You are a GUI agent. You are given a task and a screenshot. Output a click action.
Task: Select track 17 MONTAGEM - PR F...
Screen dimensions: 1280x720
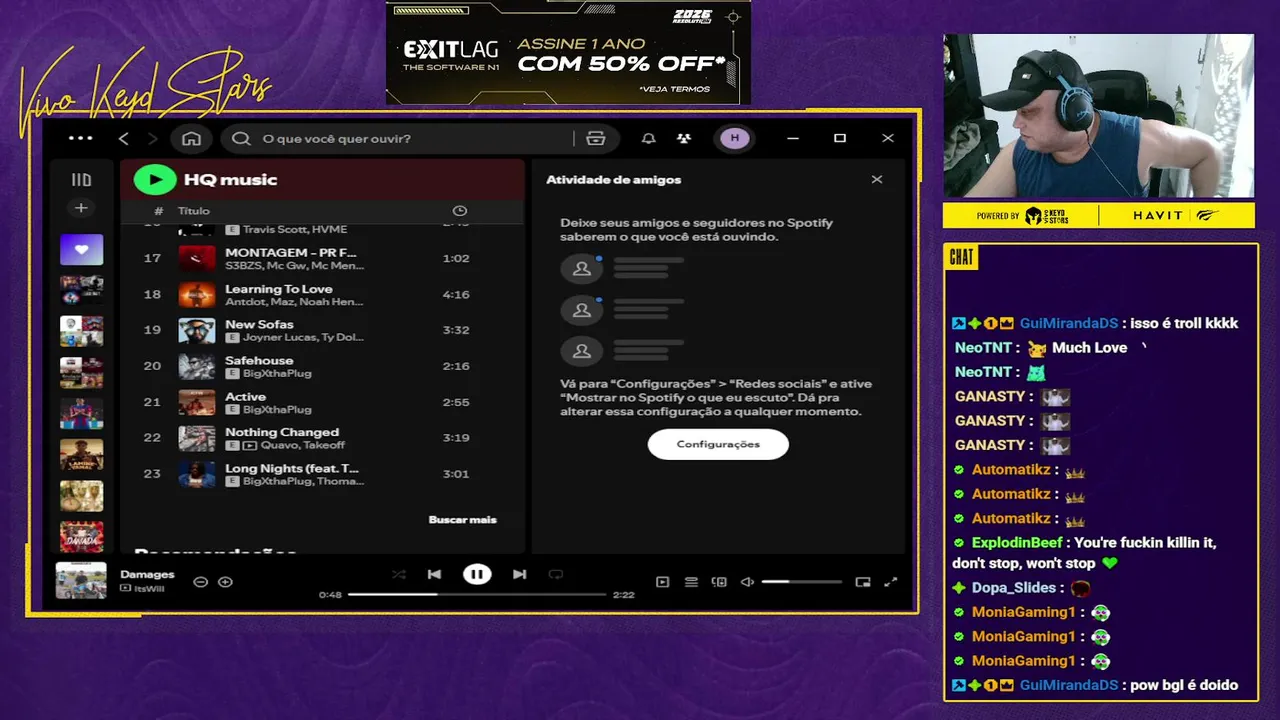coord(322,258)
